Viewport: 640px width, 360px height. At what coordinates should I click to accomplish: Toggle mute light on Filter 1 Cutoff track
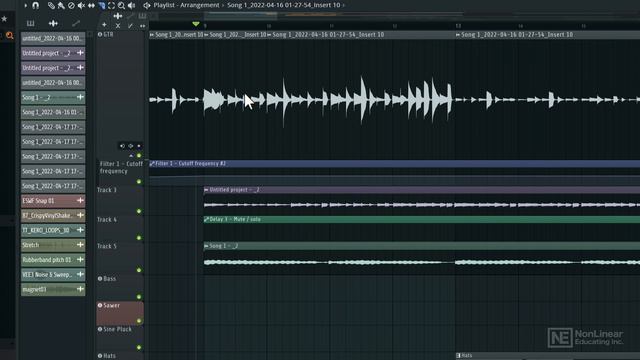tap(139, 181)
